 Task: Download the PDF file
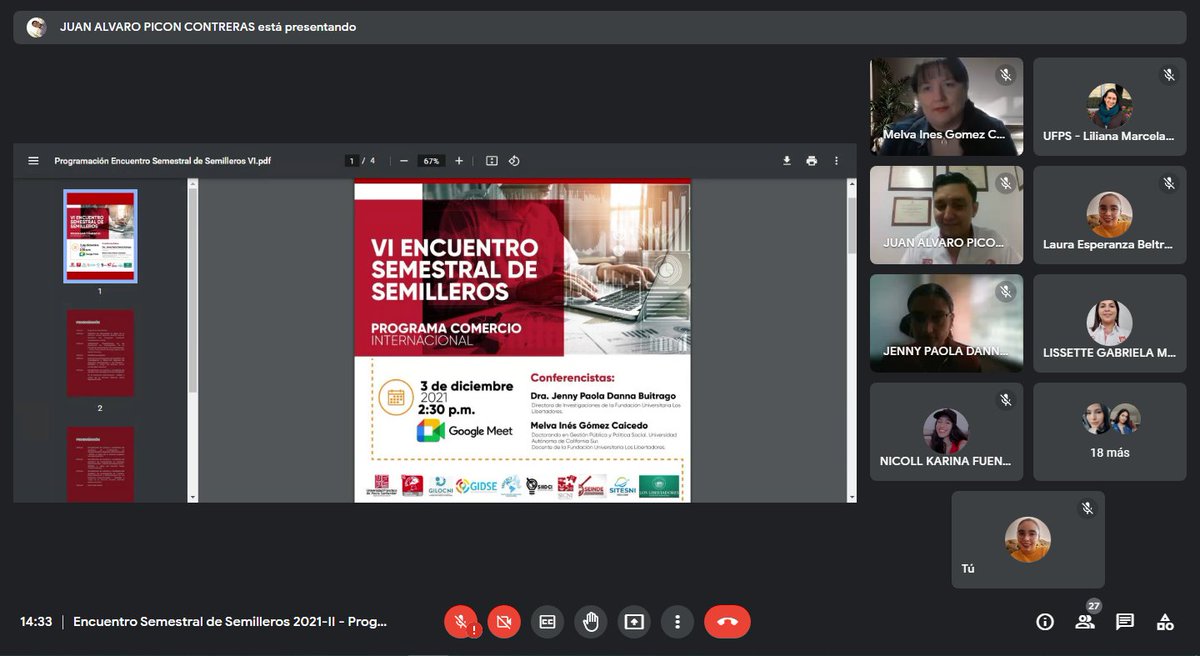pos(787,160)
